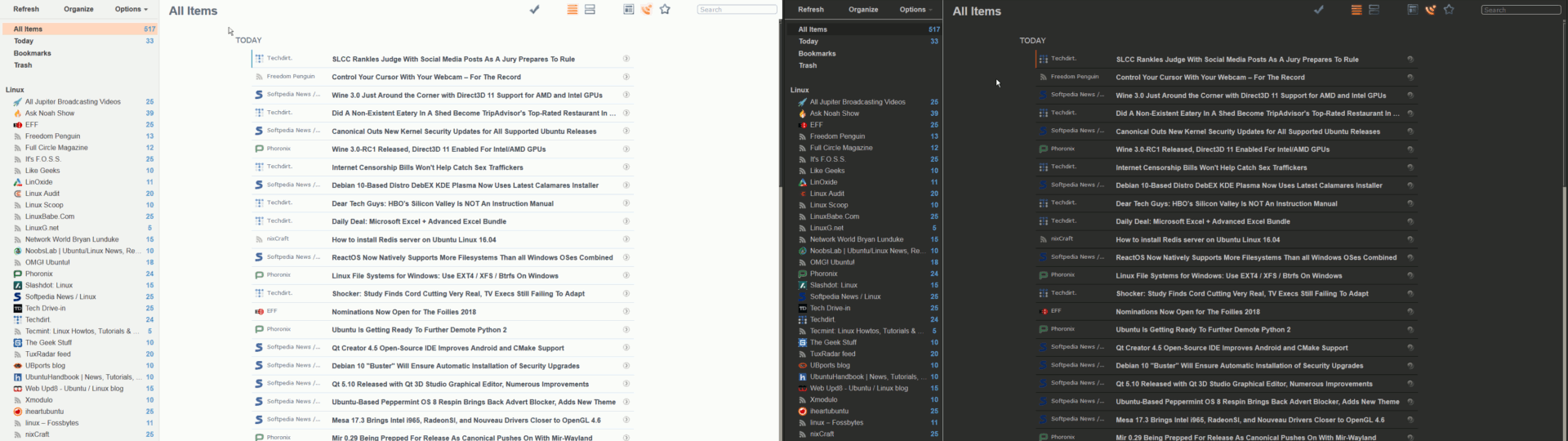1568x441 pixels.
Task: Open newspaper layout icon in dark window
Action: pyautogui.click(x=1412, y=10)
